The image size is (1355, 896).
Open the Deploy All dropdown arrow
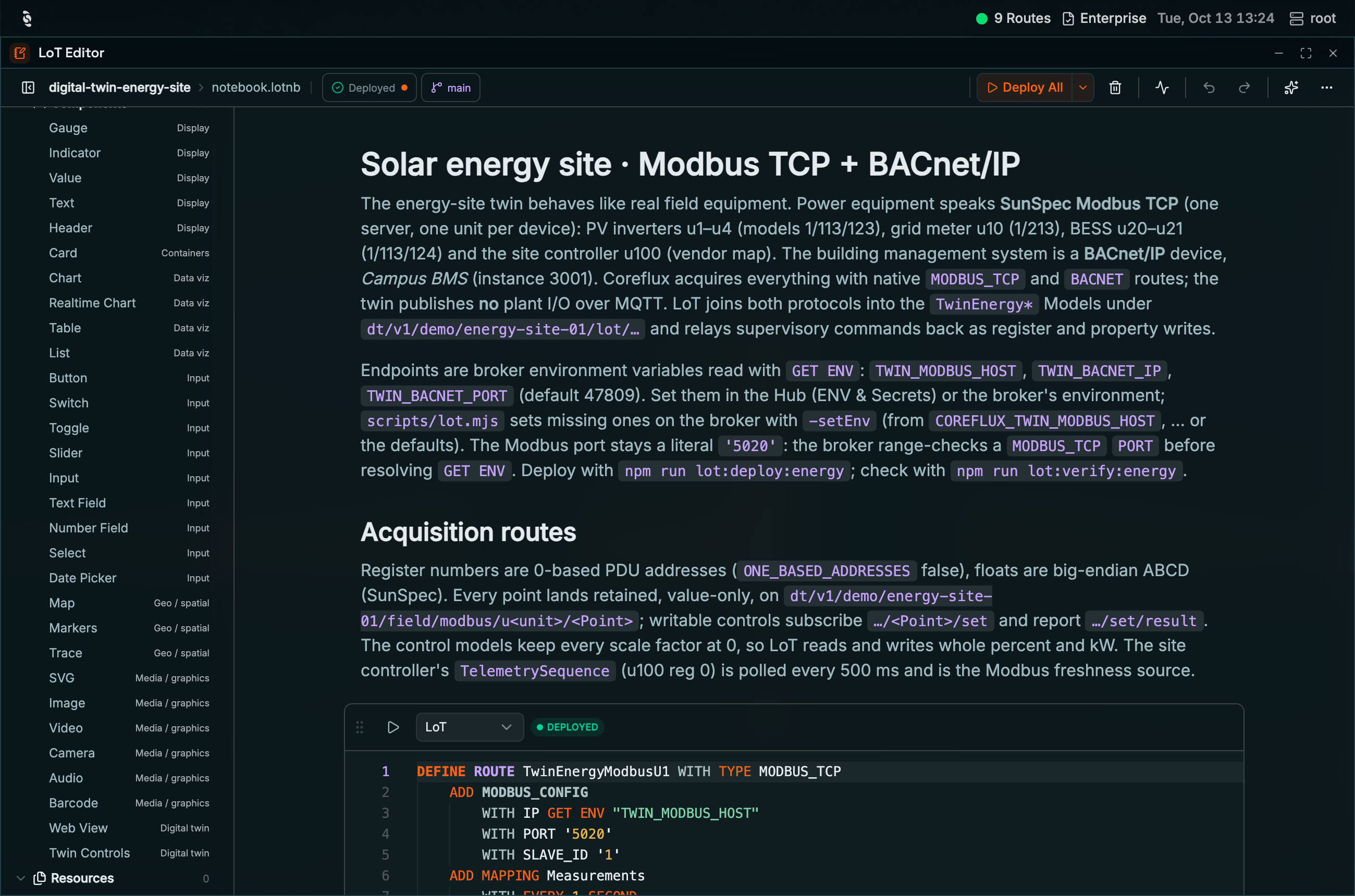pos(1083,88)
